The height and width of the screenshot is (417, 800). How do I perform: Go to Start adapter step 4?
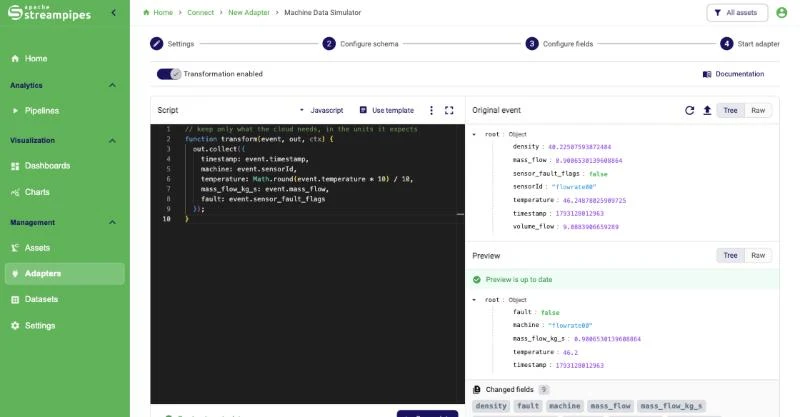749,44
